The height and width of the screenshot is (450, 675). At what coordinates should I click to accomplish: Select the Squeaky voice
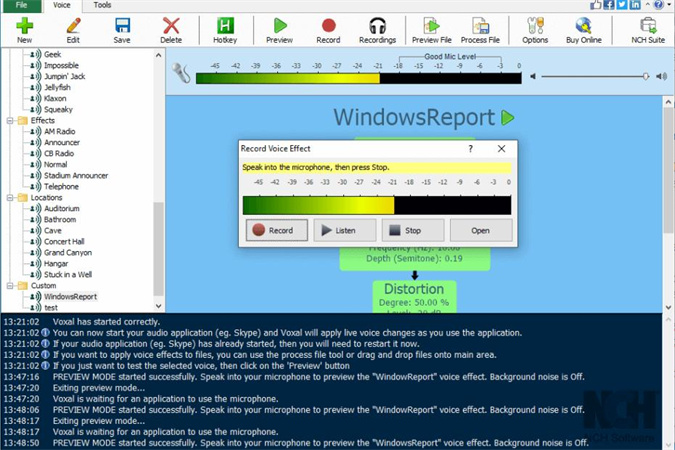click(x=58, y=109)
